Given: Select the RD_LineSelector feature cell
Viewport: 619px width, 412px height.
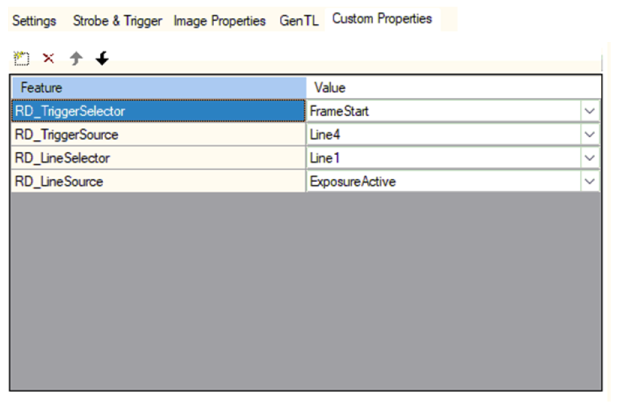Looking at the screenshot, I should (x=157, y=158).
